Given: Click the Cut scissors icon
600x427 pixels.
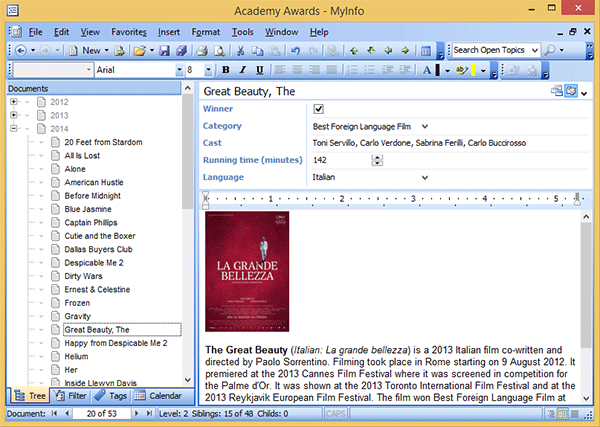Looking at the screenshot, I should click(240, 51).
